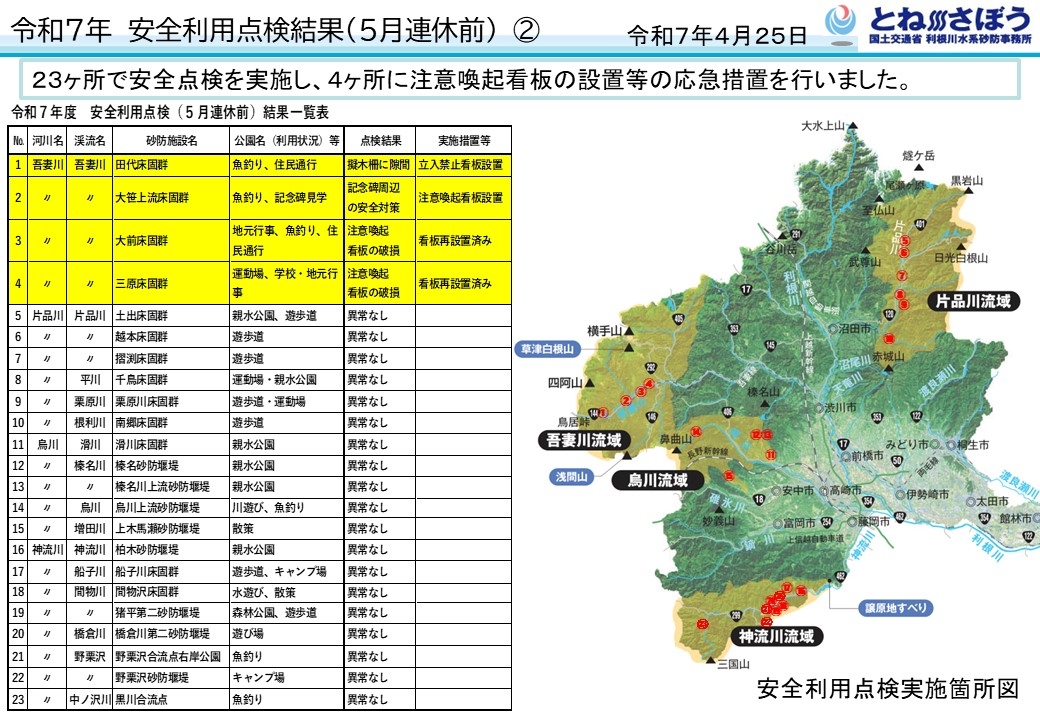Click route 291 shield near 谷川岳

796,234
